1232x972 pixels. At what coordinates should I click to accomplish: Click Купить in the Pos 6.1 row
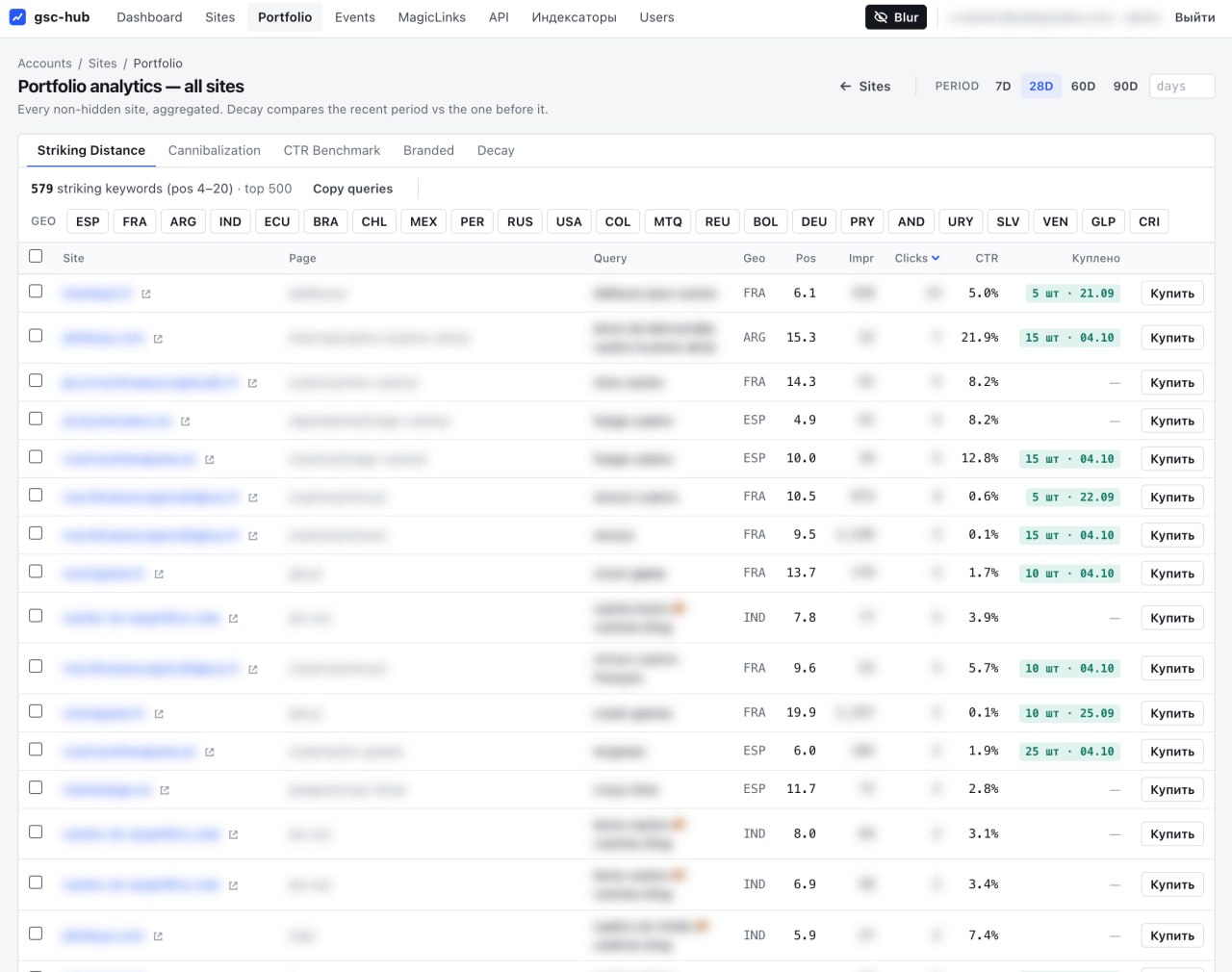1172,294
